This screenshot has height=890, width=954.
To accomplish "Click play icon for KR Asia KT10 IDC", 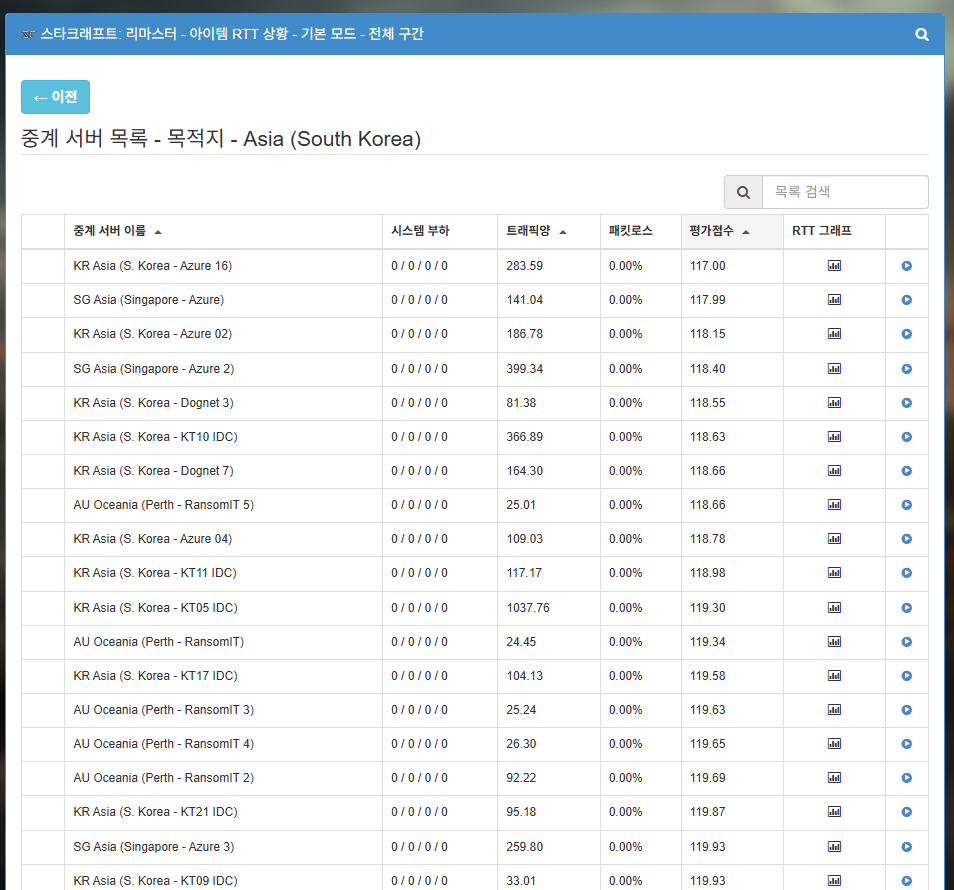I will [x=907, y=437].
